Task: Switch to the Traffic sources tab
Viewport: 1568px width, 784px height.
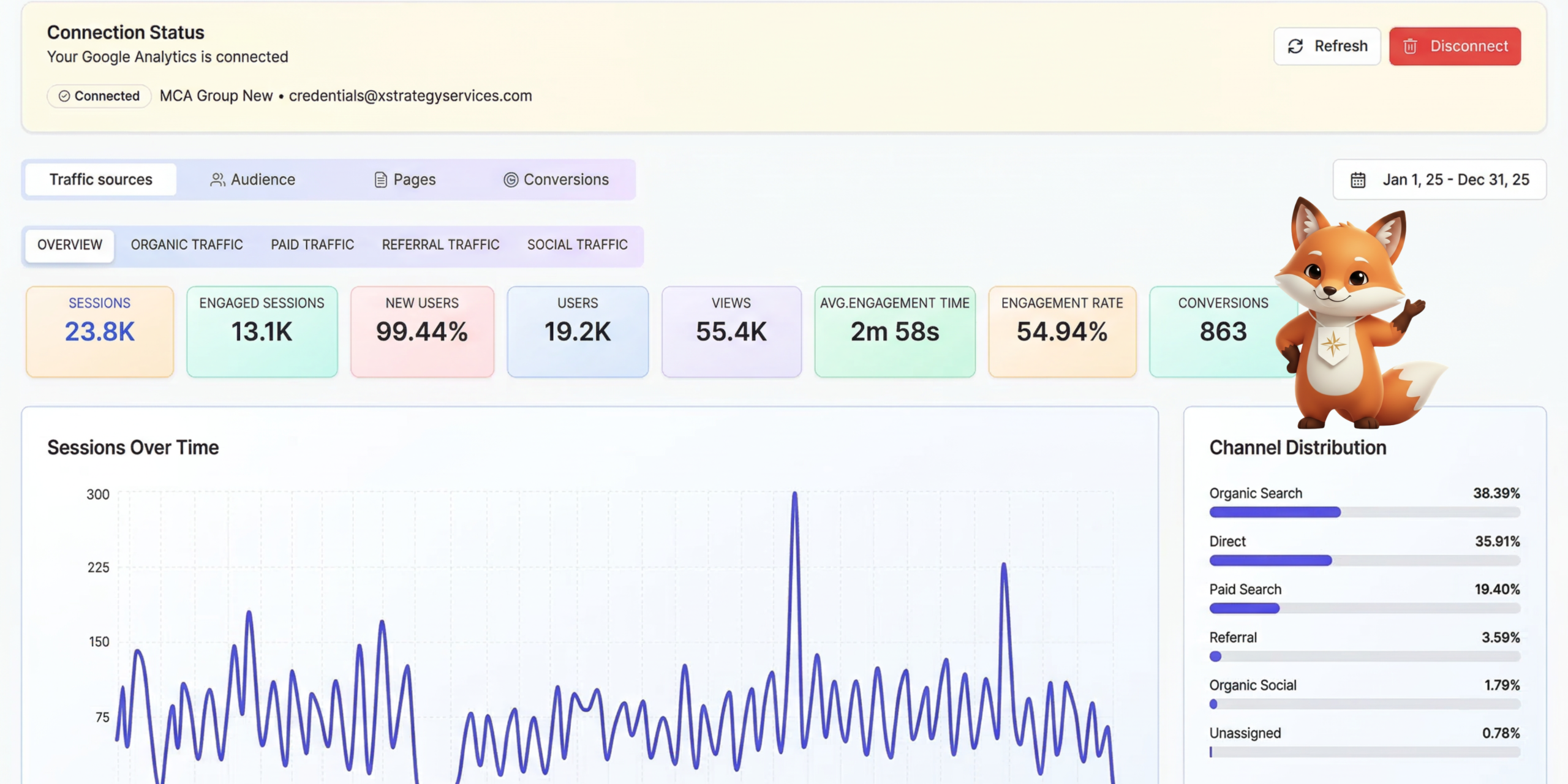Action: pos(101,179)
